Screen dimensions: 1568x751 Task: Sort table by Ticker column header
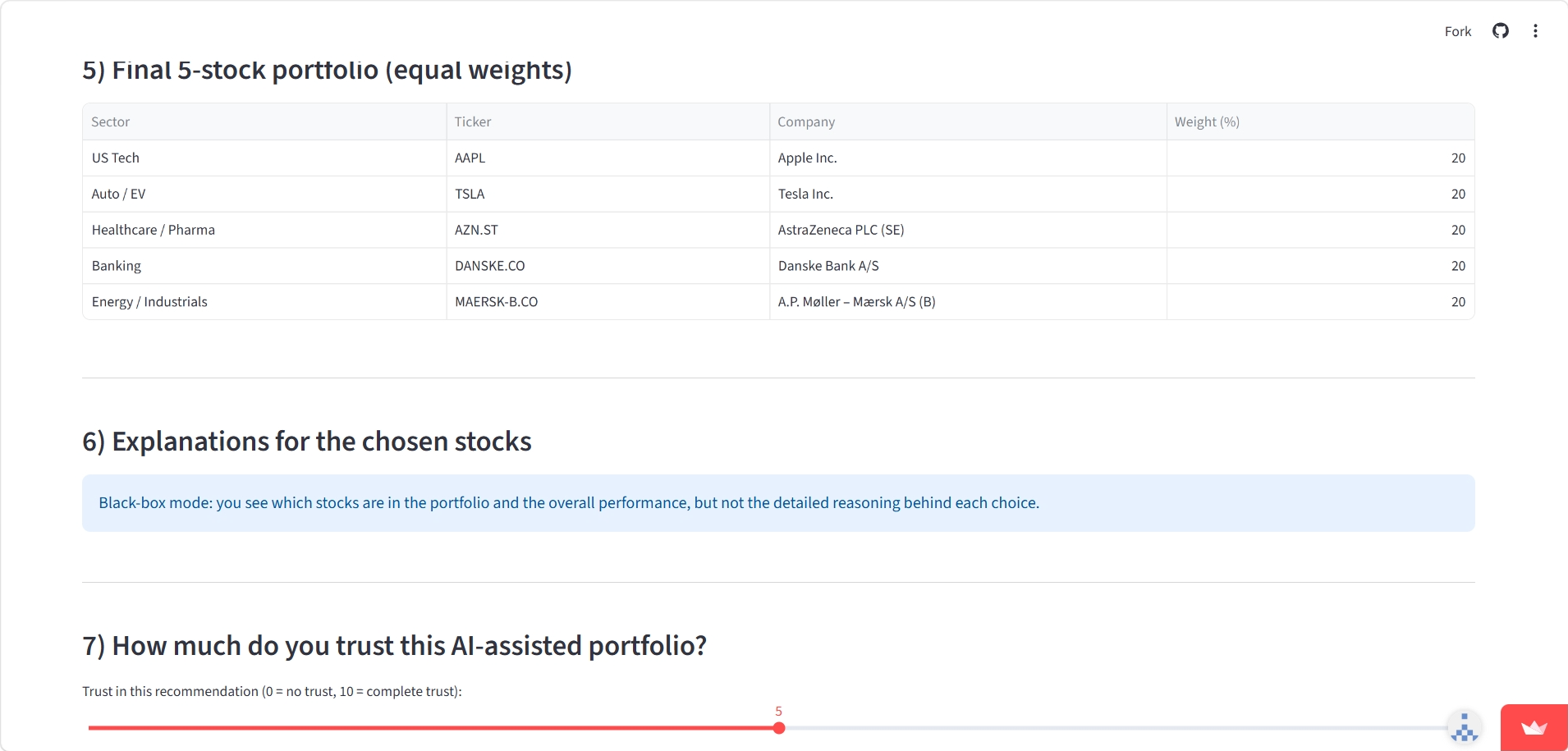tap(608, 121)
